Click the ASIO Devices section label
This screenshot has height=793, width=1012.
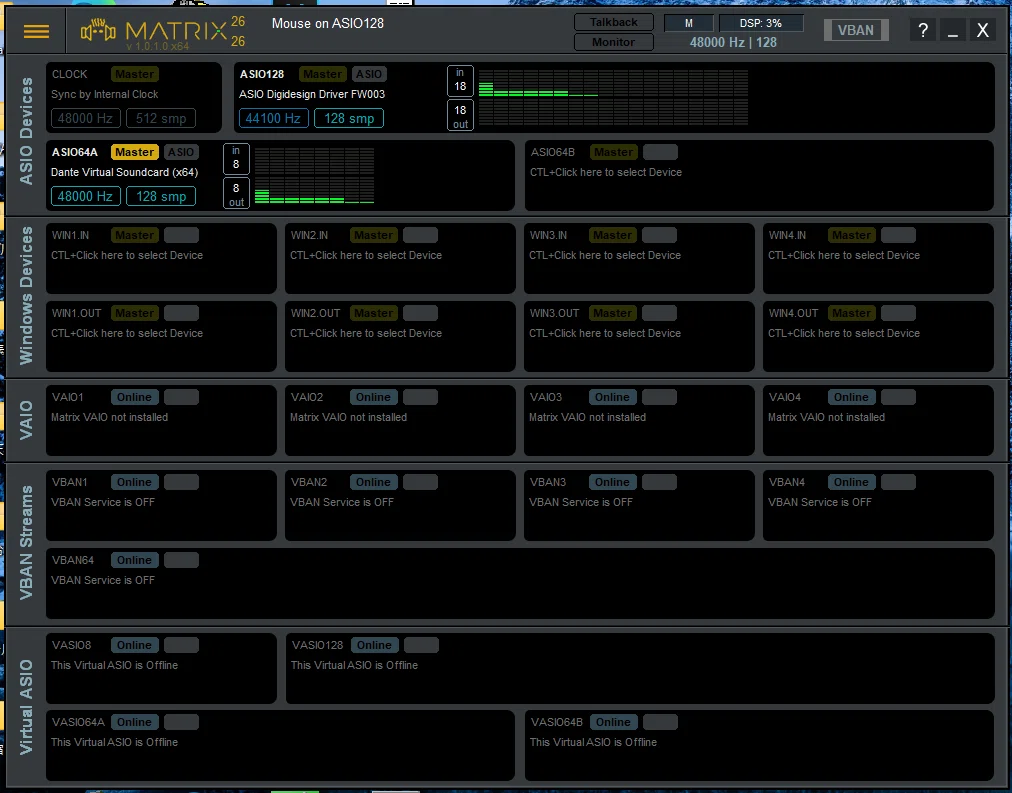pos(26,132)
